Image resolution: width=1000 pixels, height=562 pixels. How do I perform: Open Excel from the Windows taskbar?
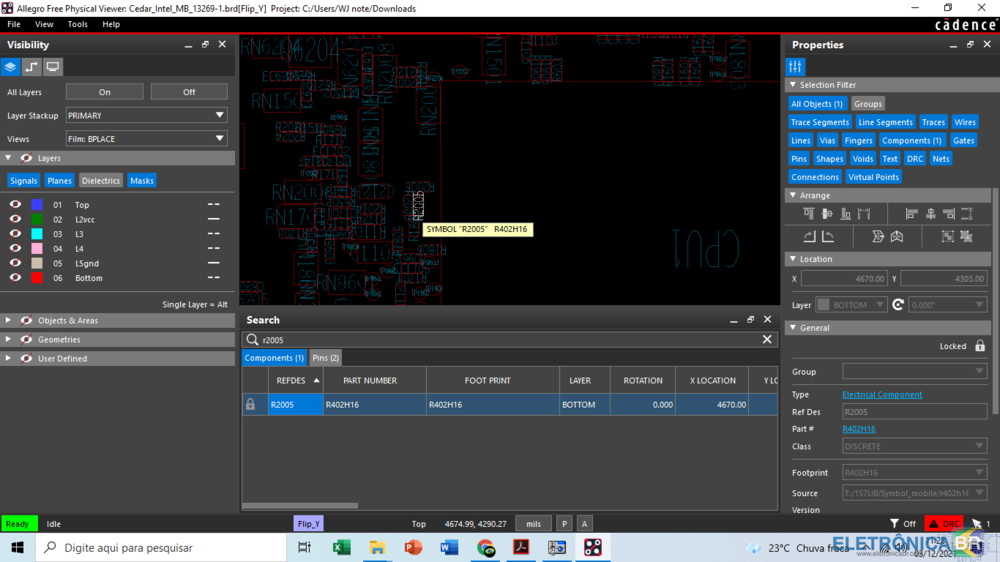tap(341, 548)
